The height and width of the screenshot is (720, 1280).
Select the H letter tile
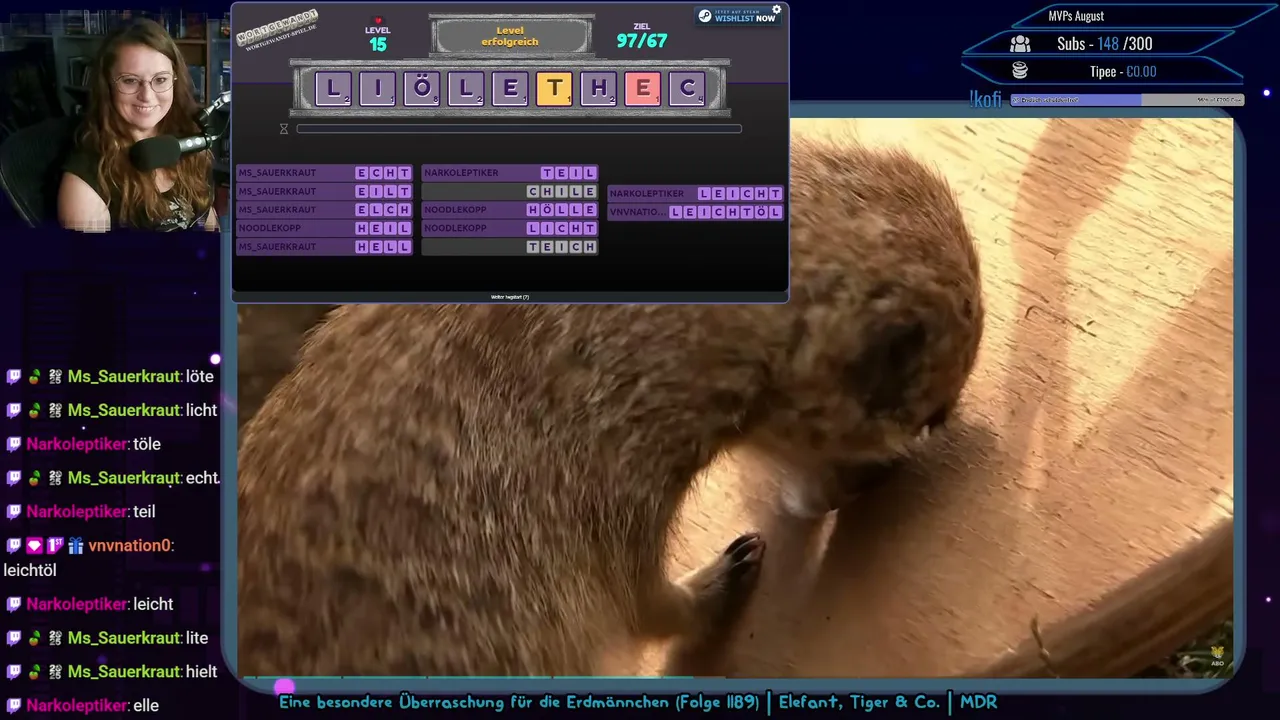click(597, 88)
